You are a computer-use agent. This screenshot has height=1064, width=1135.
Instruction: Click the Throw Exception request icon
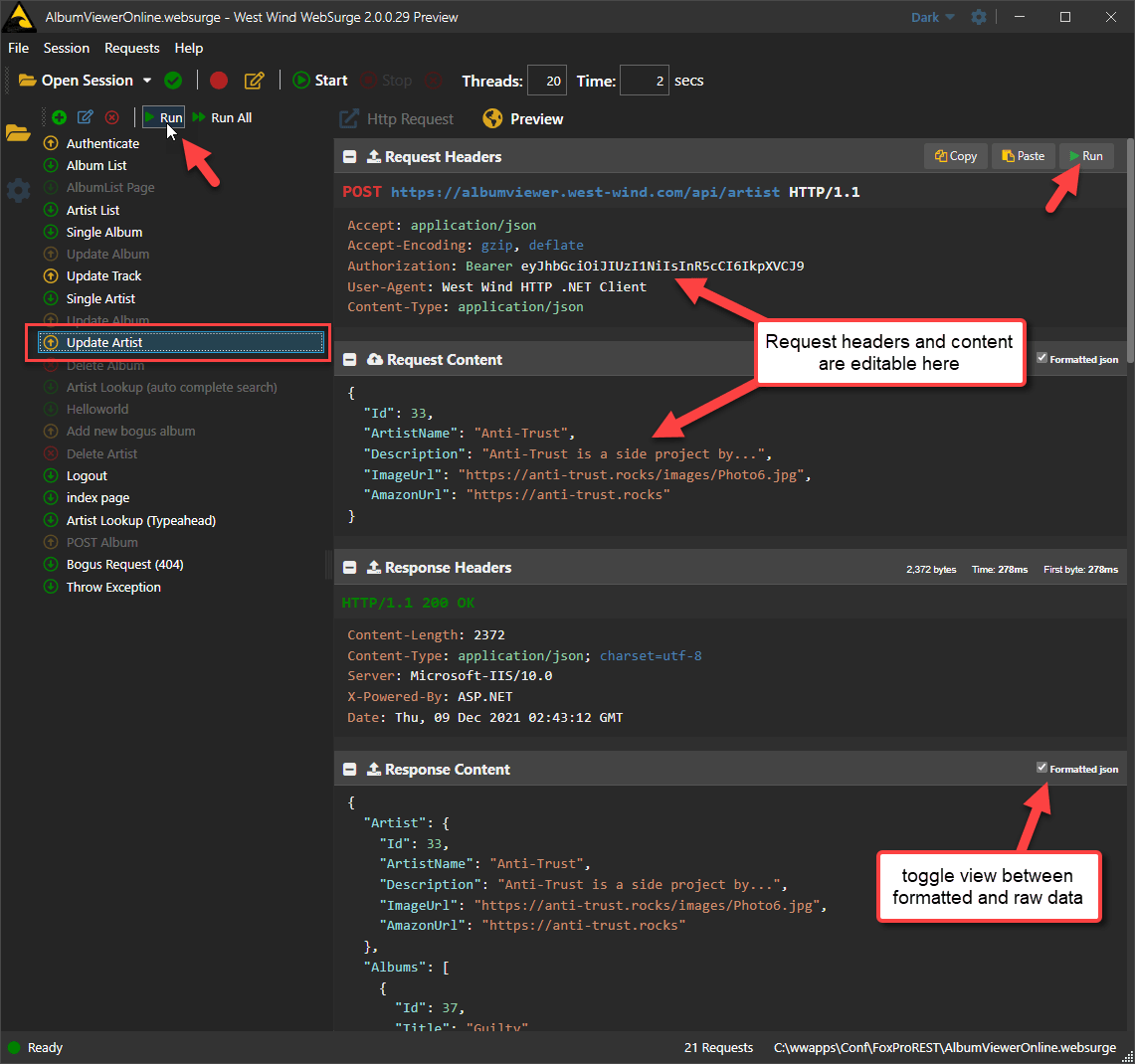tap(51, 587)
